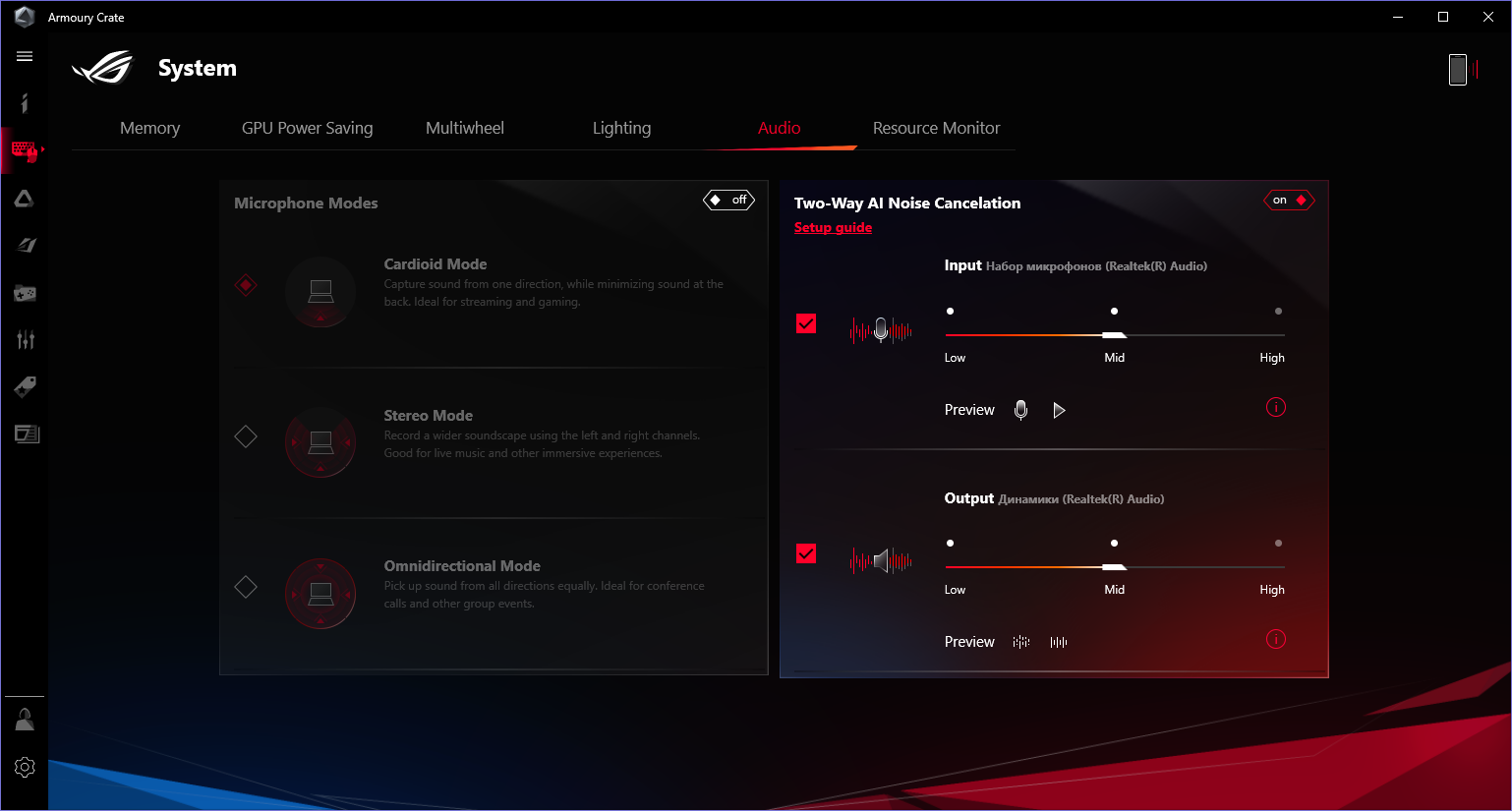Click the ROG logo beside System
Image resolution: width=1512 pixels, height=811 pixels.
102,68
